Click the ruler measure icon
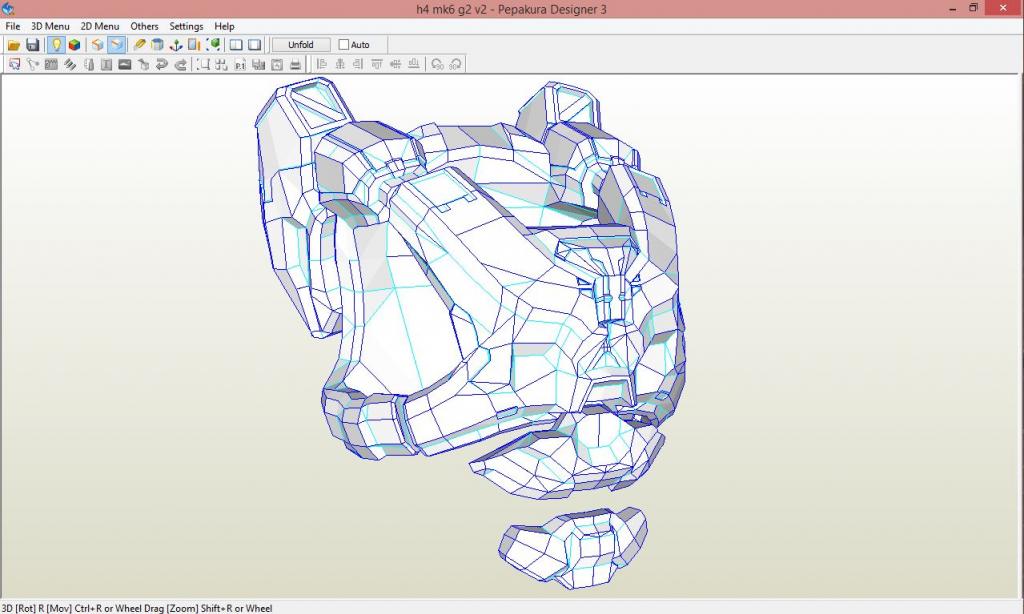Viewport: 1024px width, 614px height. [51, 64]
